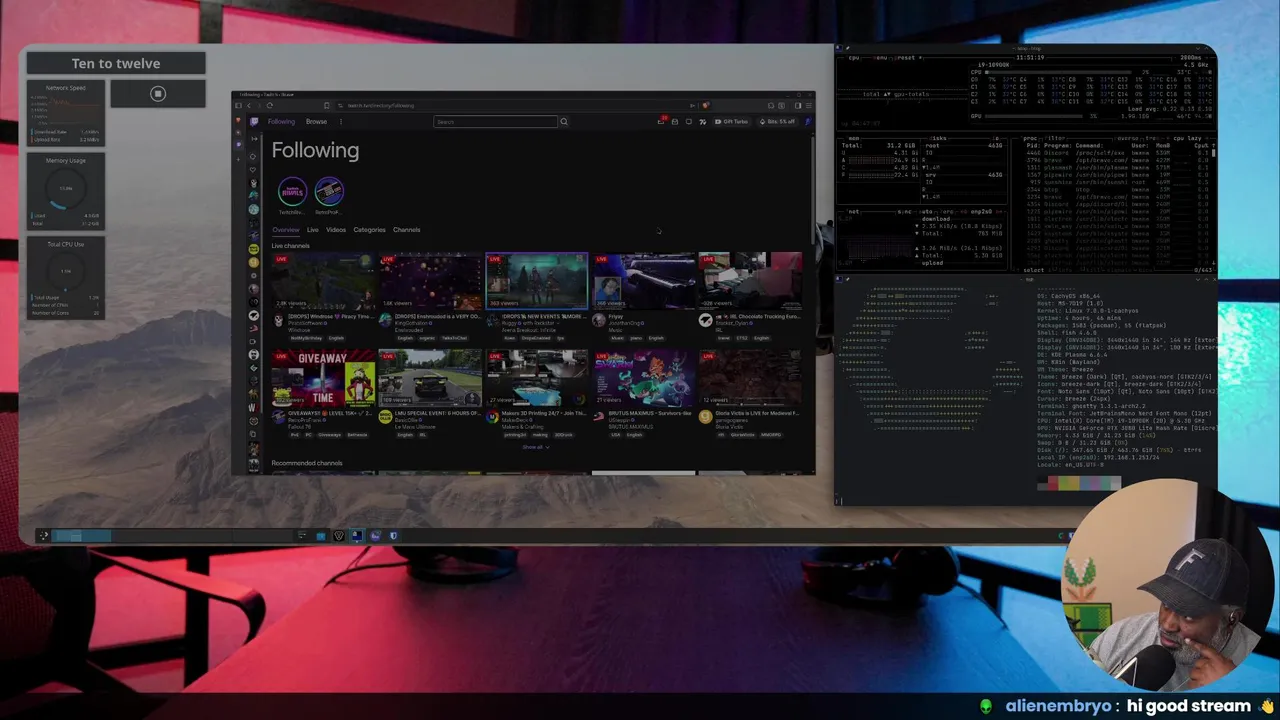Open the Gloria Victis Medieval stream thumbnail
This screenshot has width=1280, height=720.
tap(750, 377)
